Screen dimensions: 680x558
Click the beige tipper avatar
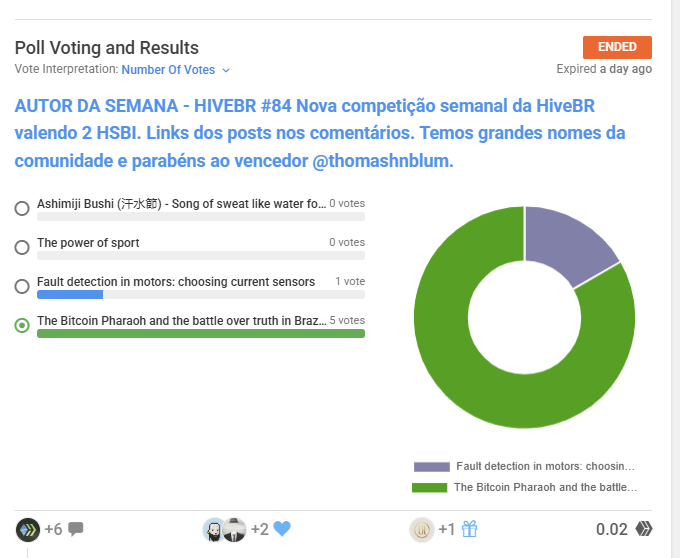422,529
